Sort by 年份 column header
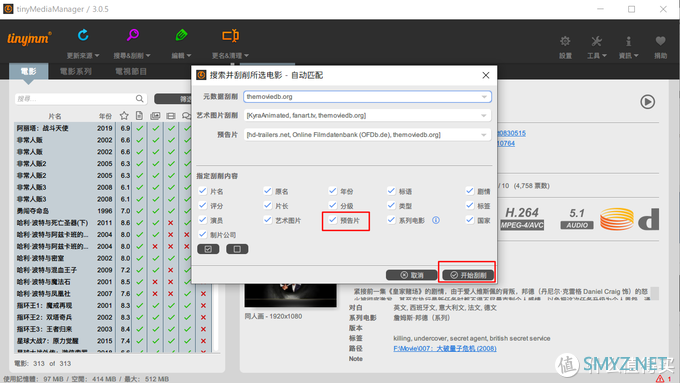 coord(105,116)
